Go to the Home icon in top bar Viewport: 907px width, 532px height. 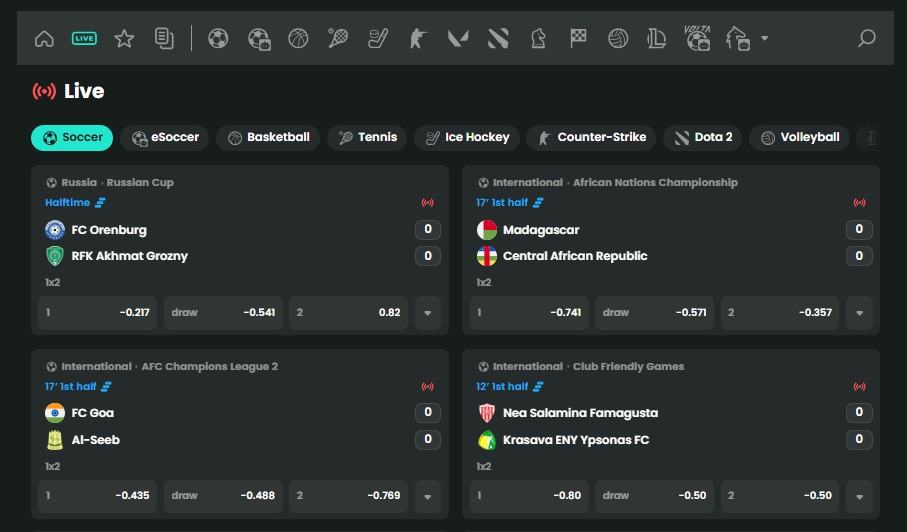(x=44, y=39)
